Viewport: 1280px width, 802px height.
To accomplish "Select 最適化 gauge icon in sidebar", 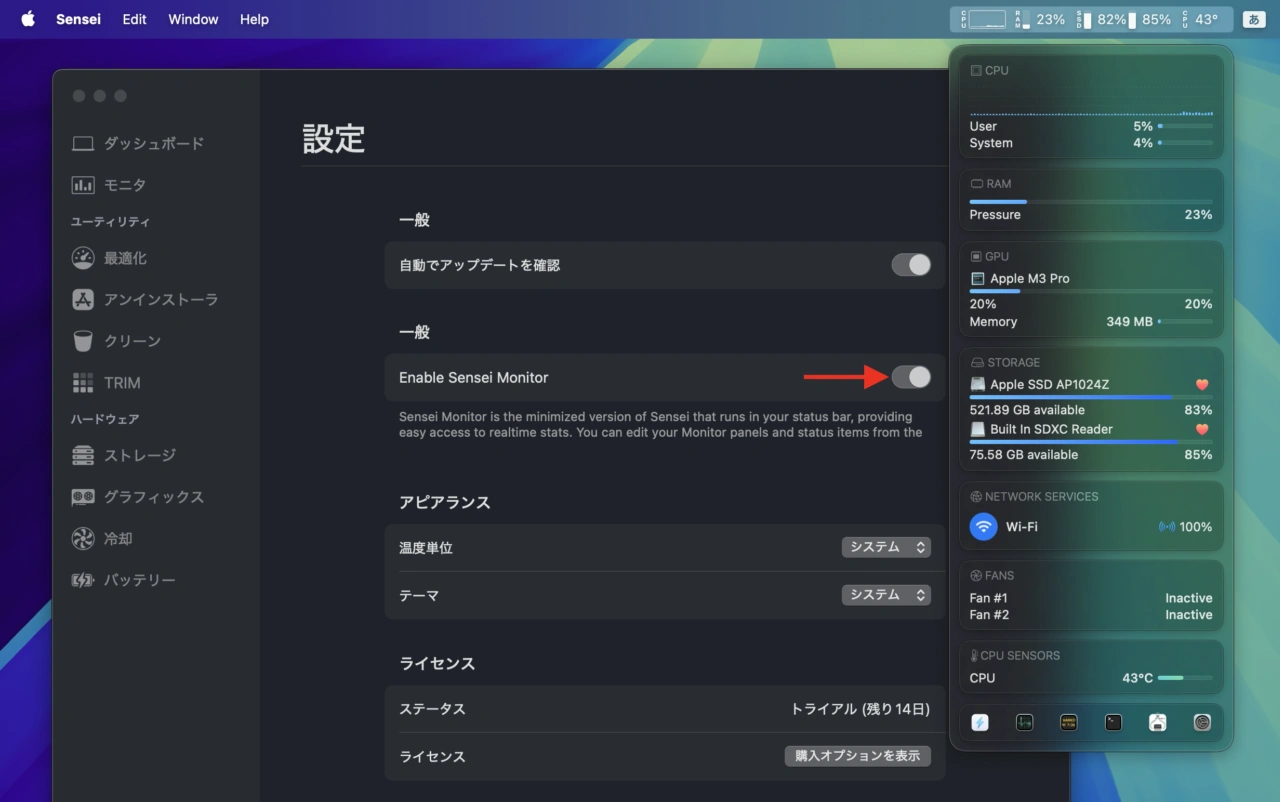I will tap(83, 258).
